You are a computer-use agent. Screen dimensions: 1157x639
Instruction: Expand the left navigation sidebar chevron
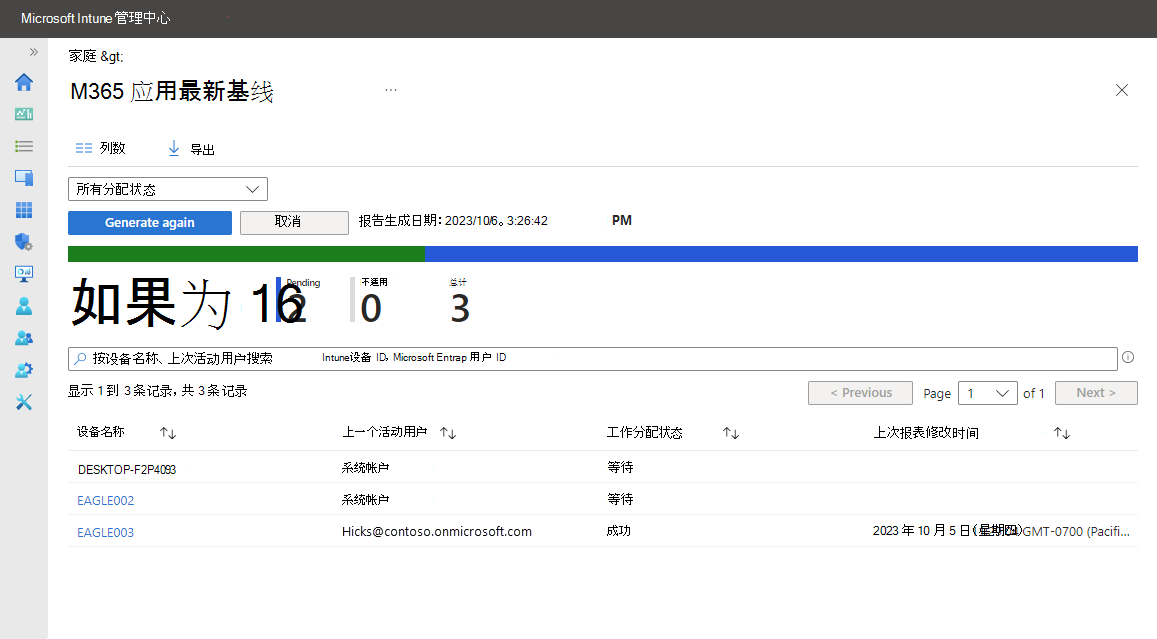(x=33, y=52)
